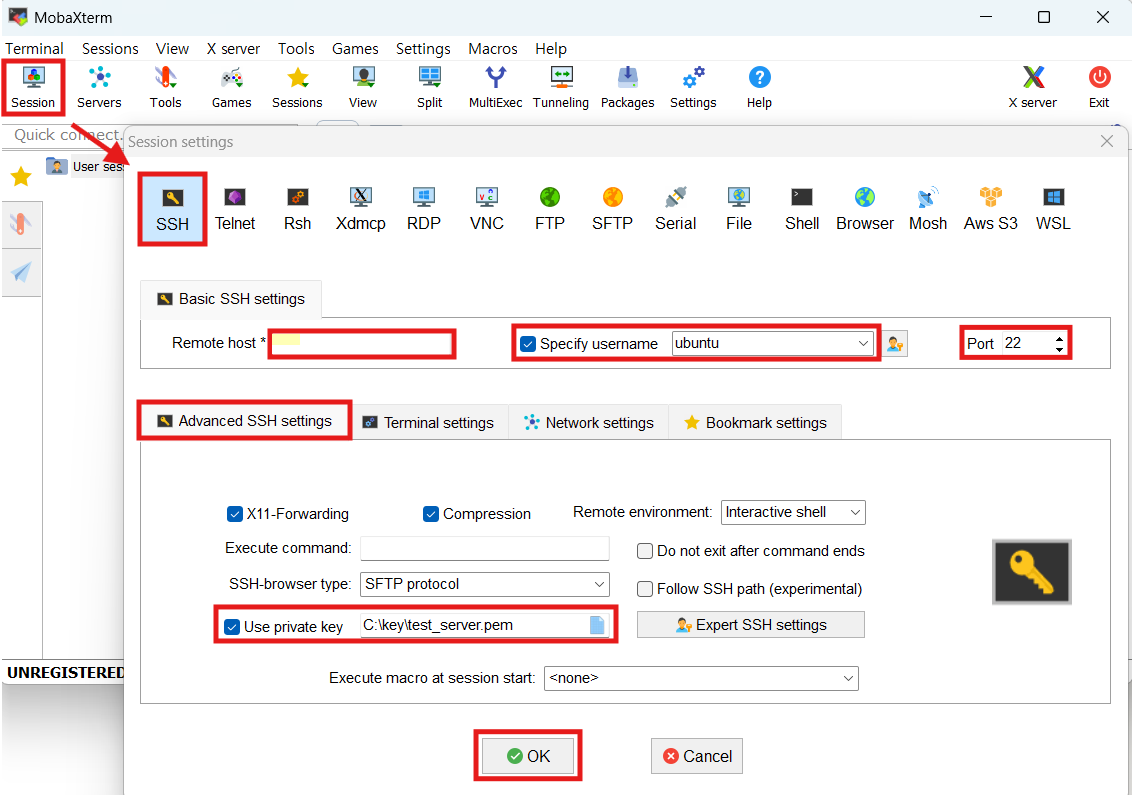This screenshot has height=795, width=1132.
Task: Open the Servers toolbar icon
Action: [100, 87]
